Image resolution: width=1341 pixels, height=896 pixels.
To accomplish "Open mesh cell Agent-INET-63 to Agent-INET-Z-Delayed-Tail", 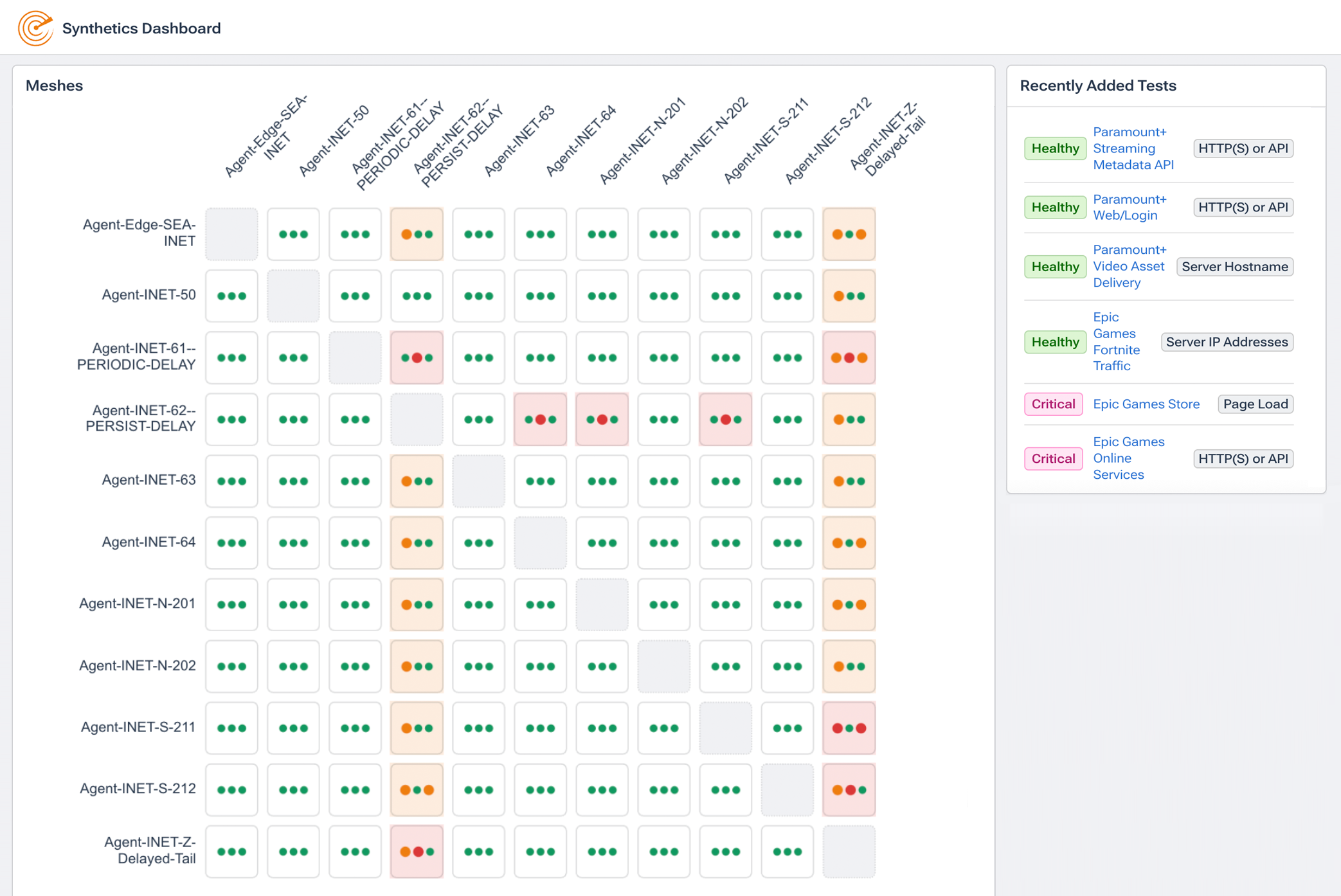I will pyautogui.click(x=849, y=481).
